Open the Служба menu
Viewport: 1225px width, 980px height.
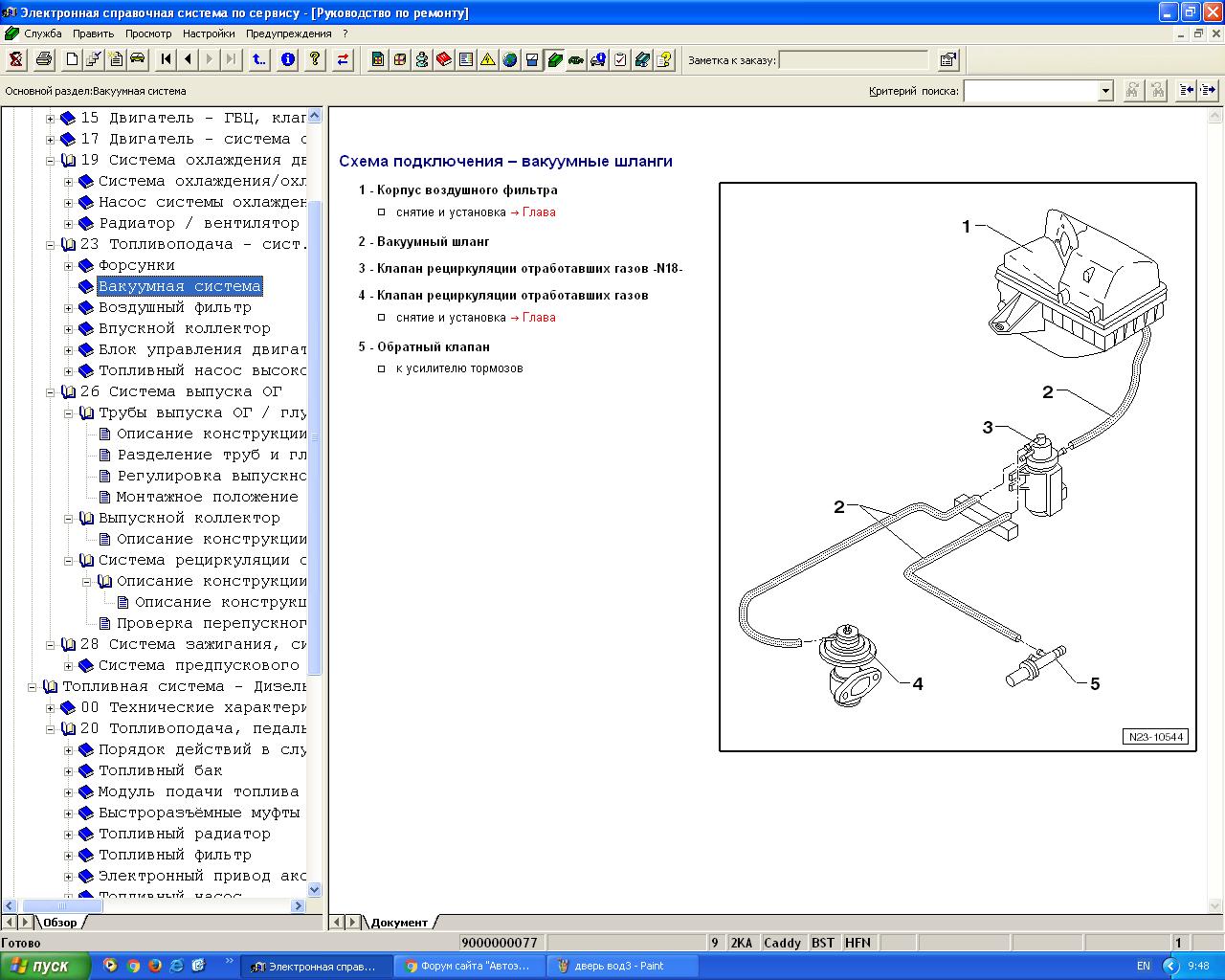[x=43, y=33]
